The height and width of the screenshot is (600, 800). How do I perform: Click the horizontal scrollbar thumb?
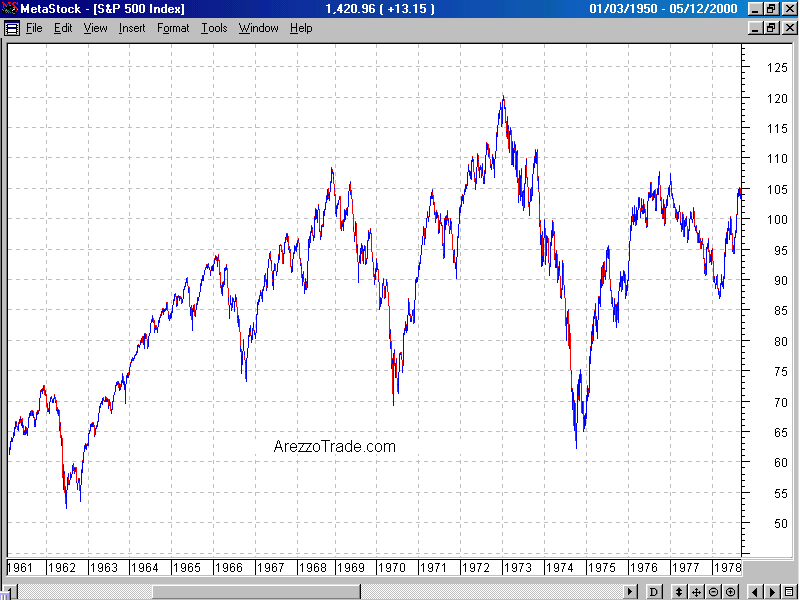click(255, 592)
